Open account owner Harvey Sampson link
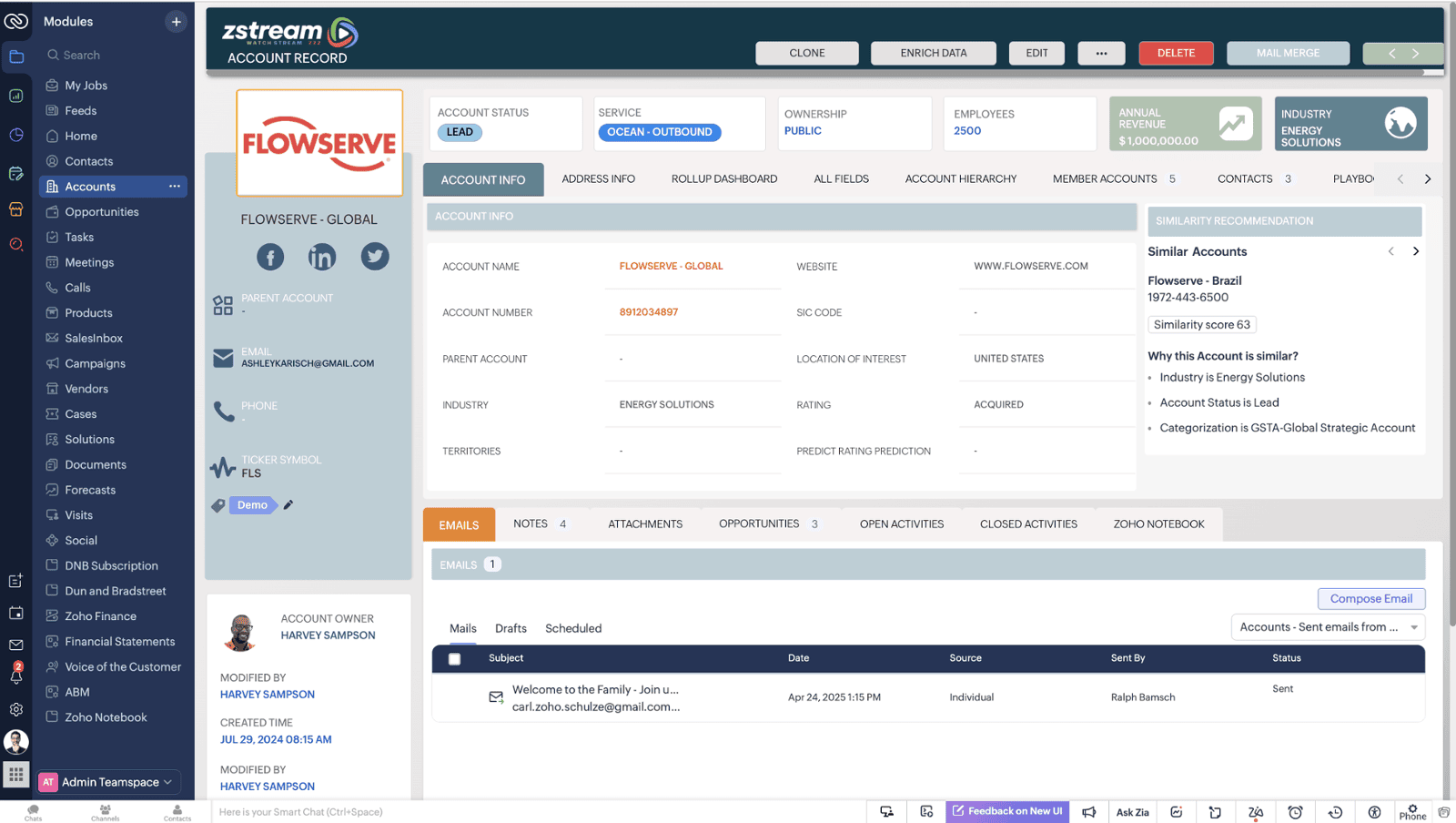This screenshot has height=823, width=1456. pyautogui.click(x=328, y=635)
